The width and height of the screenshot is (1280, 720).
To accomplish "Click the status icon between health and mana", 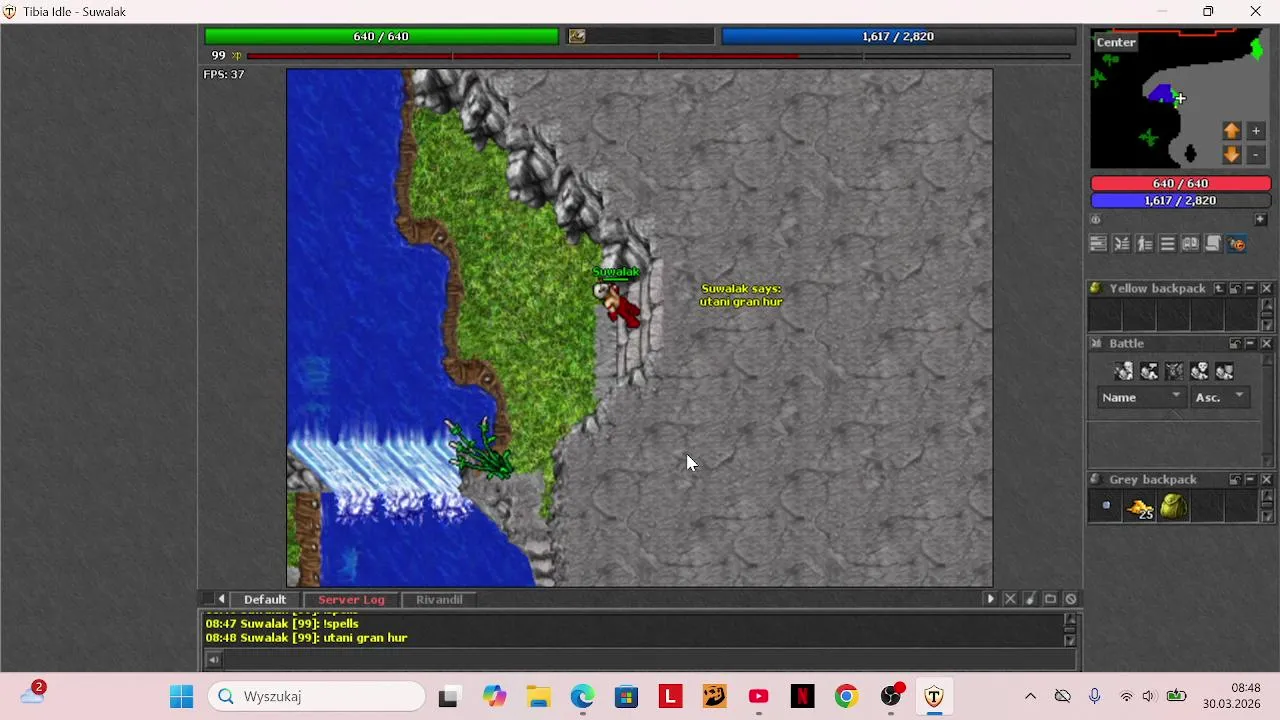I will pos(577,36).
